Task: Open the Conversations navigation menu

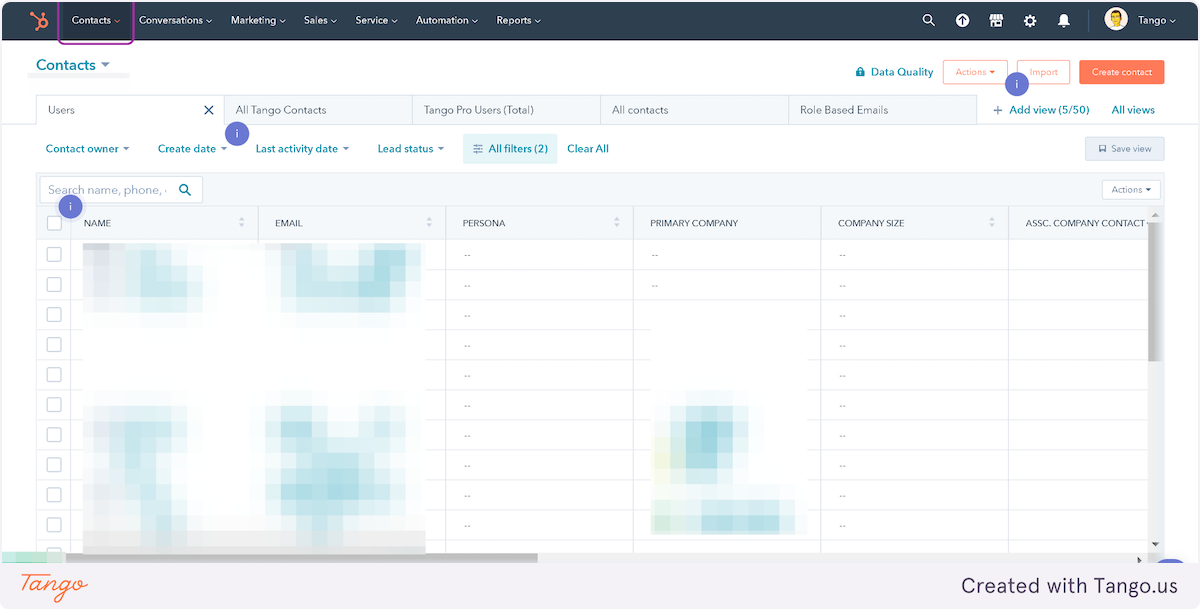Action: [x=175, y=20]
